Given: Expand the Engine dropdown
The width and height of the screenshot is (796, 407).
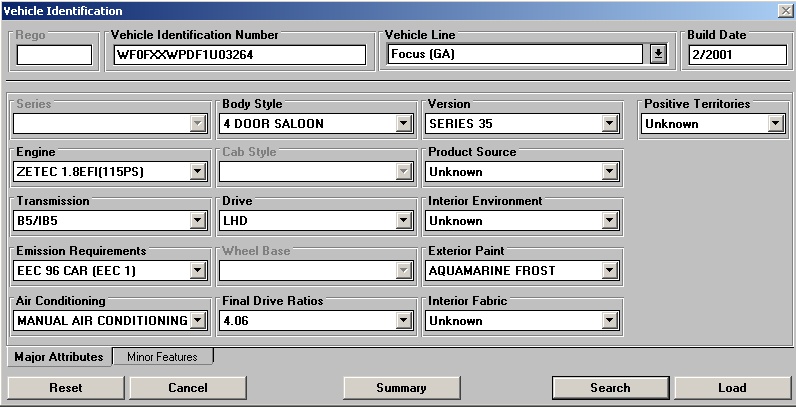Looking at the screenshot, I should tap(198, 172).
